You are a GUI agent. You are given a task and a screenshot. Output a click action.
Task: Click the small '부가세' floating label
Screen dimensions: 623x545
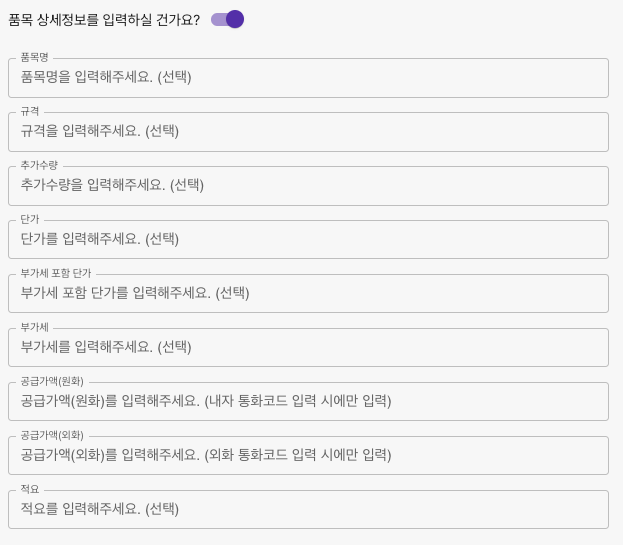(34, 328)
